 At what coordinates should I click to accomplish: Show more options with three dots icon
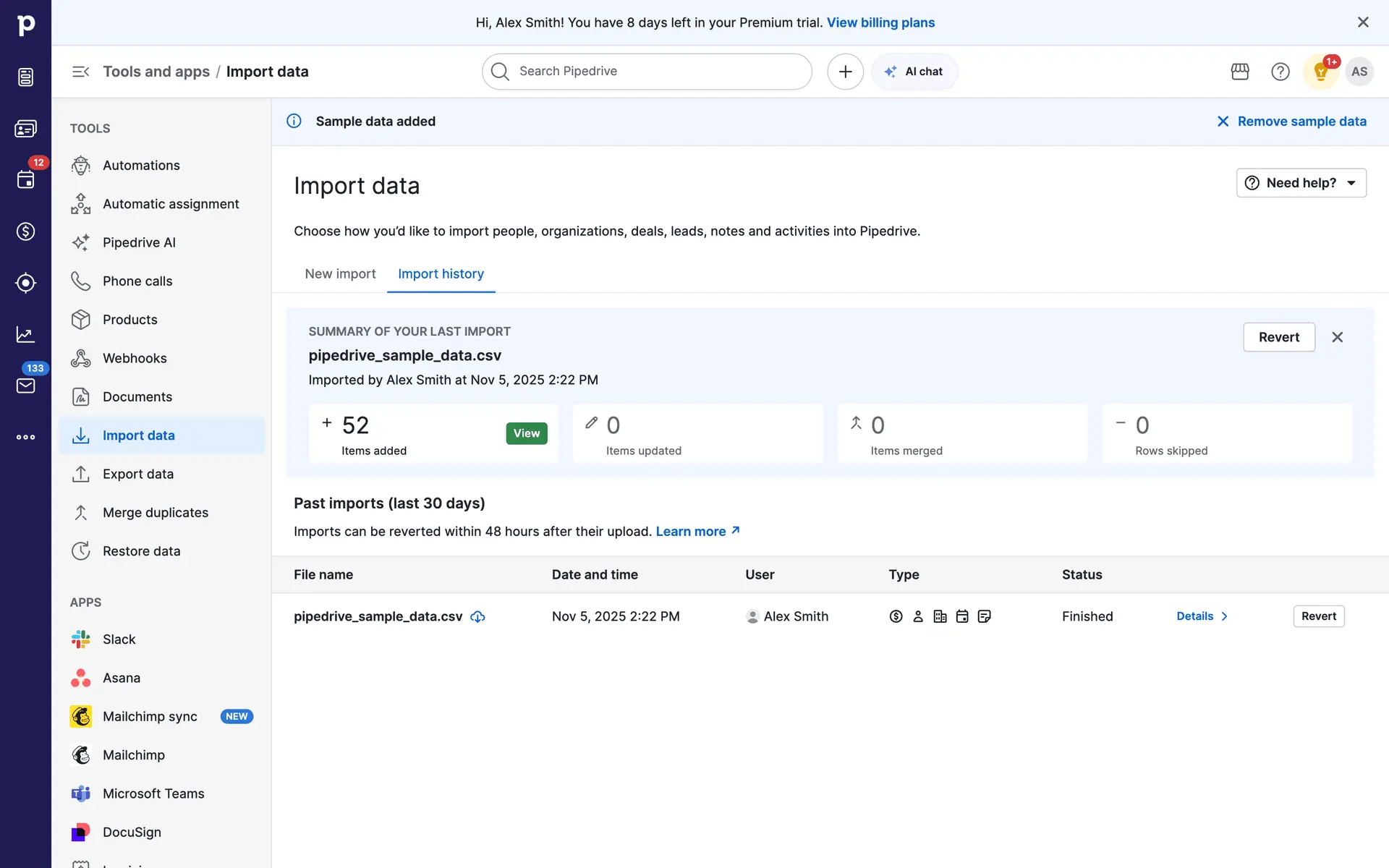click(x=25, y=437)
